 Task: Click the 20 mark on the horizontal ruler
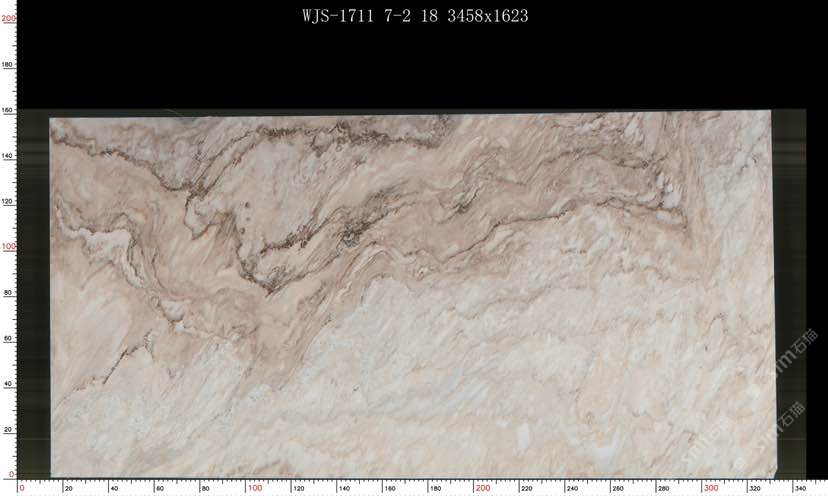coord(68,488)
